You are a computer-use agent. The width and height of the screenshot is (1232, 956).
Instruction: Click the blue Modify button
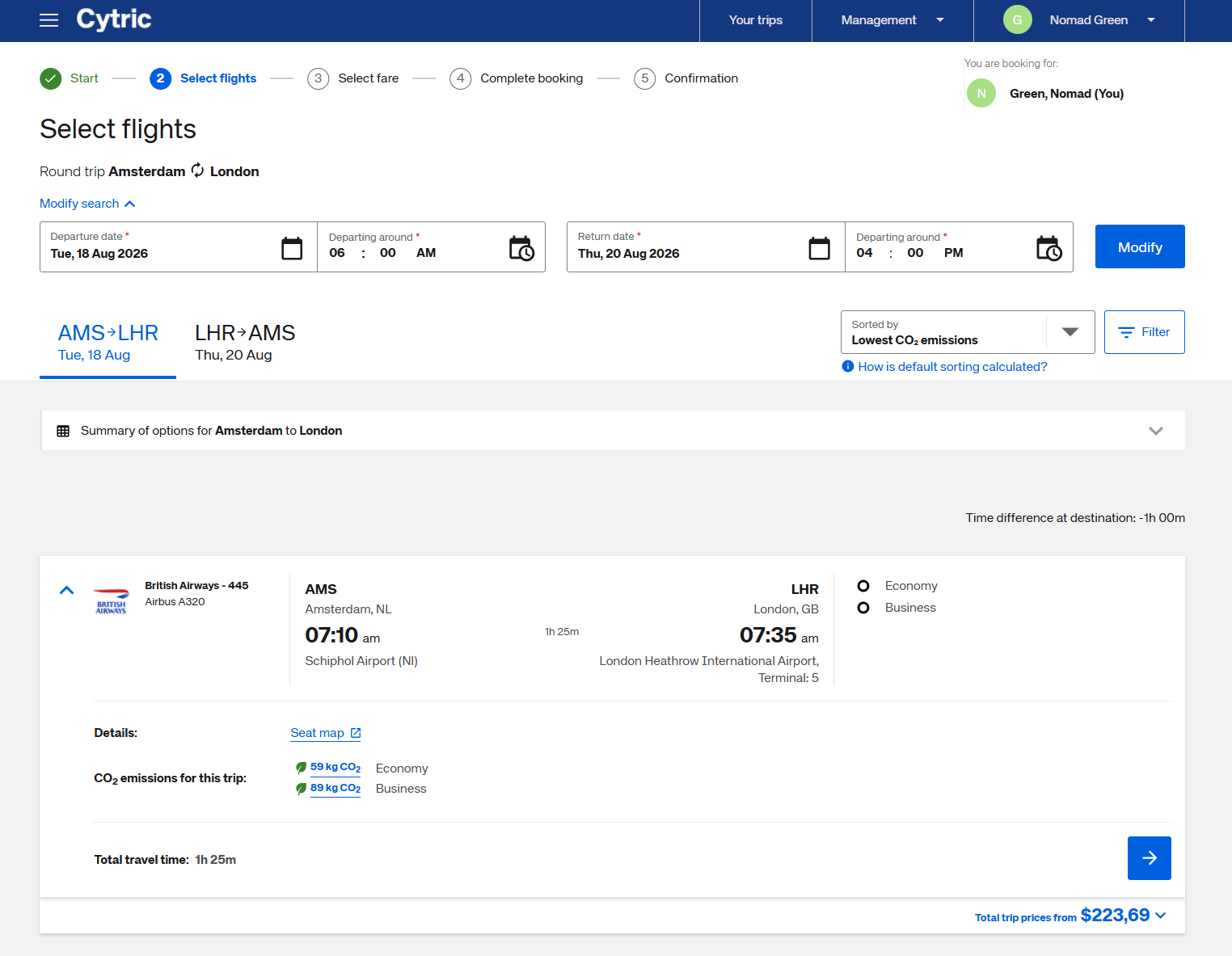click(1140, 246)
